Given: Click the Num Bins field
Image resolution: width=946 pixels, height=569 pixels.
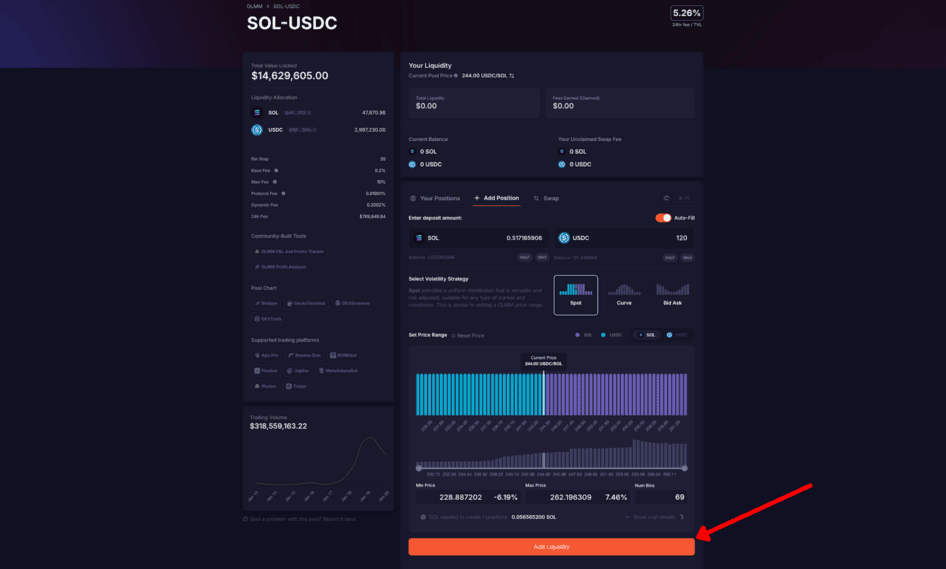Looking at the screenshot, I should (661, 497).
